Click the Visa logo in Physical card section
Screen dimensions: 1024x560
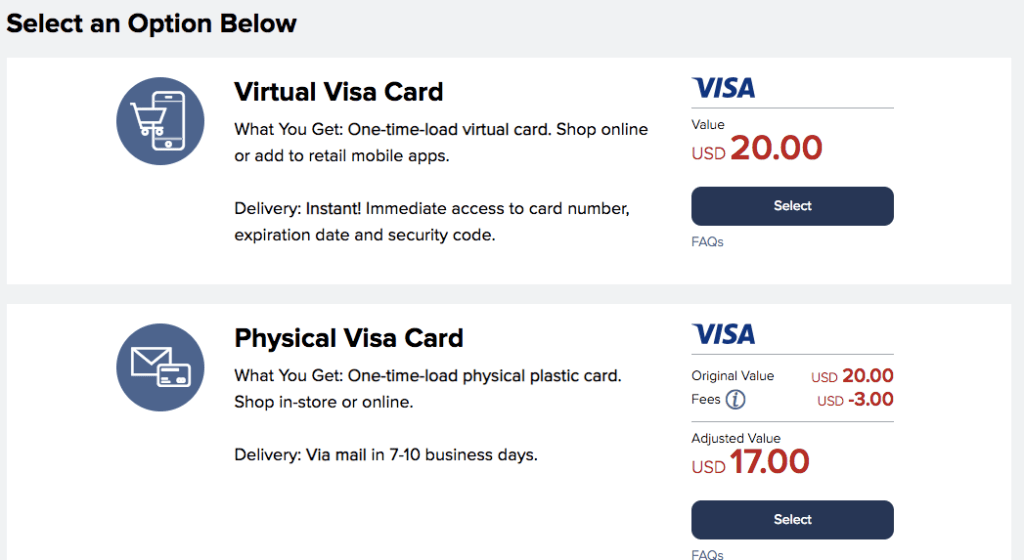(724, 334)
